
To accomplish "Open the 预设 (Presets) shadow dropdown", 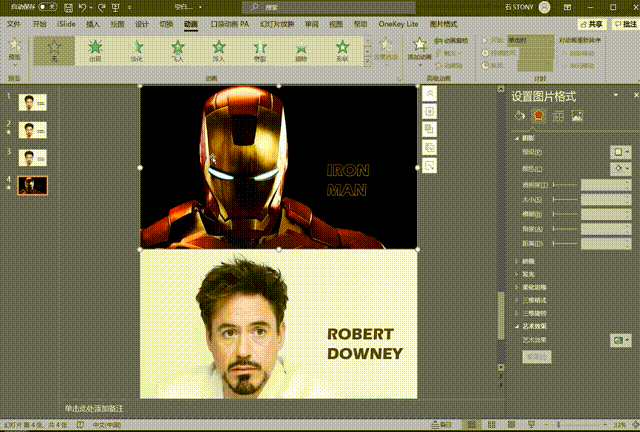I will point(621,152).
